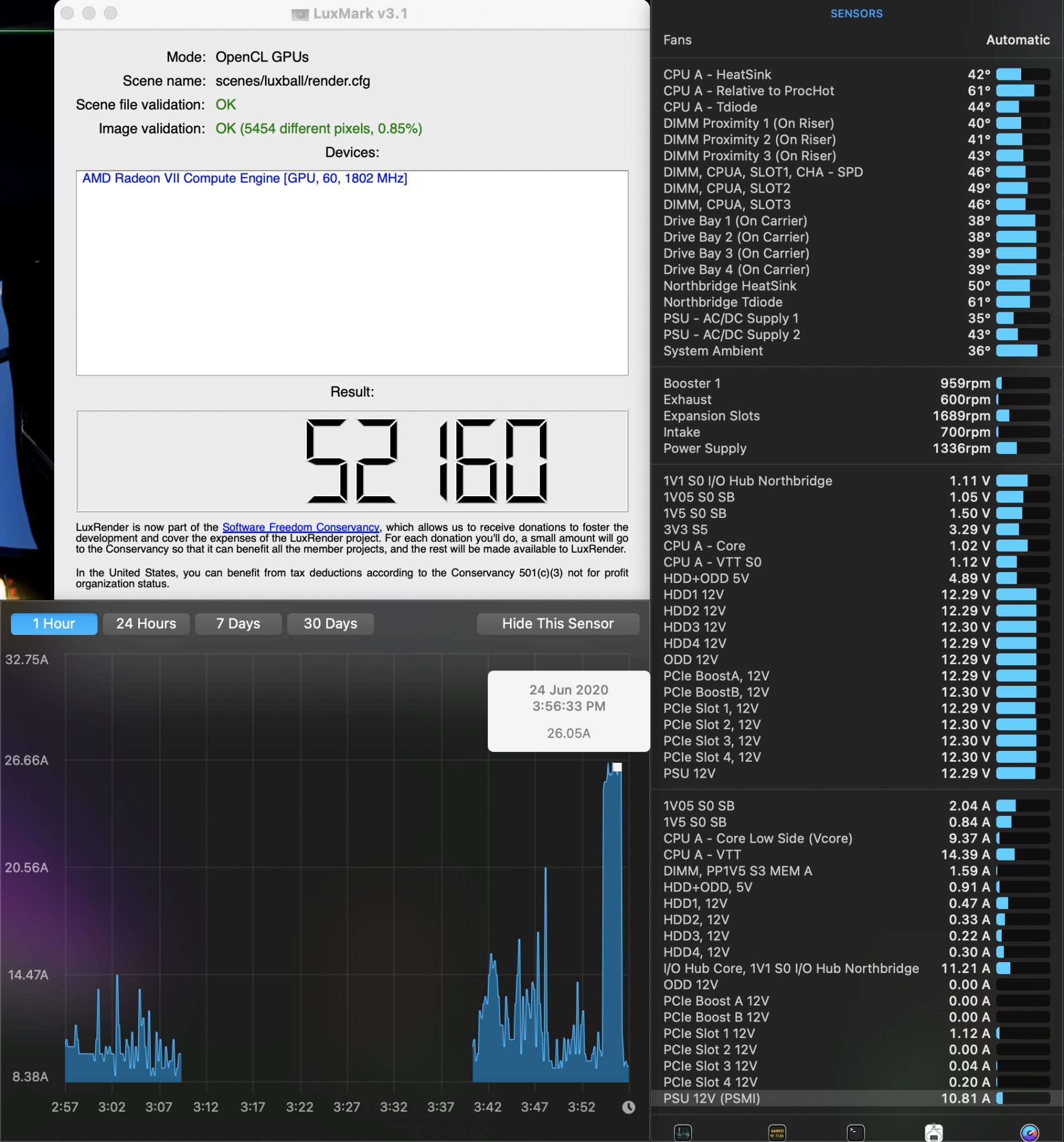Select I/O Hub Core current row
This screenshot has width=1064, height=1142.
click(857, 968)
